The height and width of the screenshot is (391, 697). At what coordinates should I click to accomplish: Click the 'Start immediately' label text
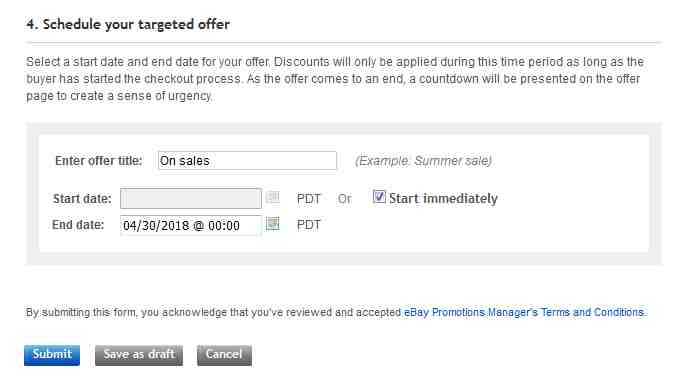tap(443, 198)
